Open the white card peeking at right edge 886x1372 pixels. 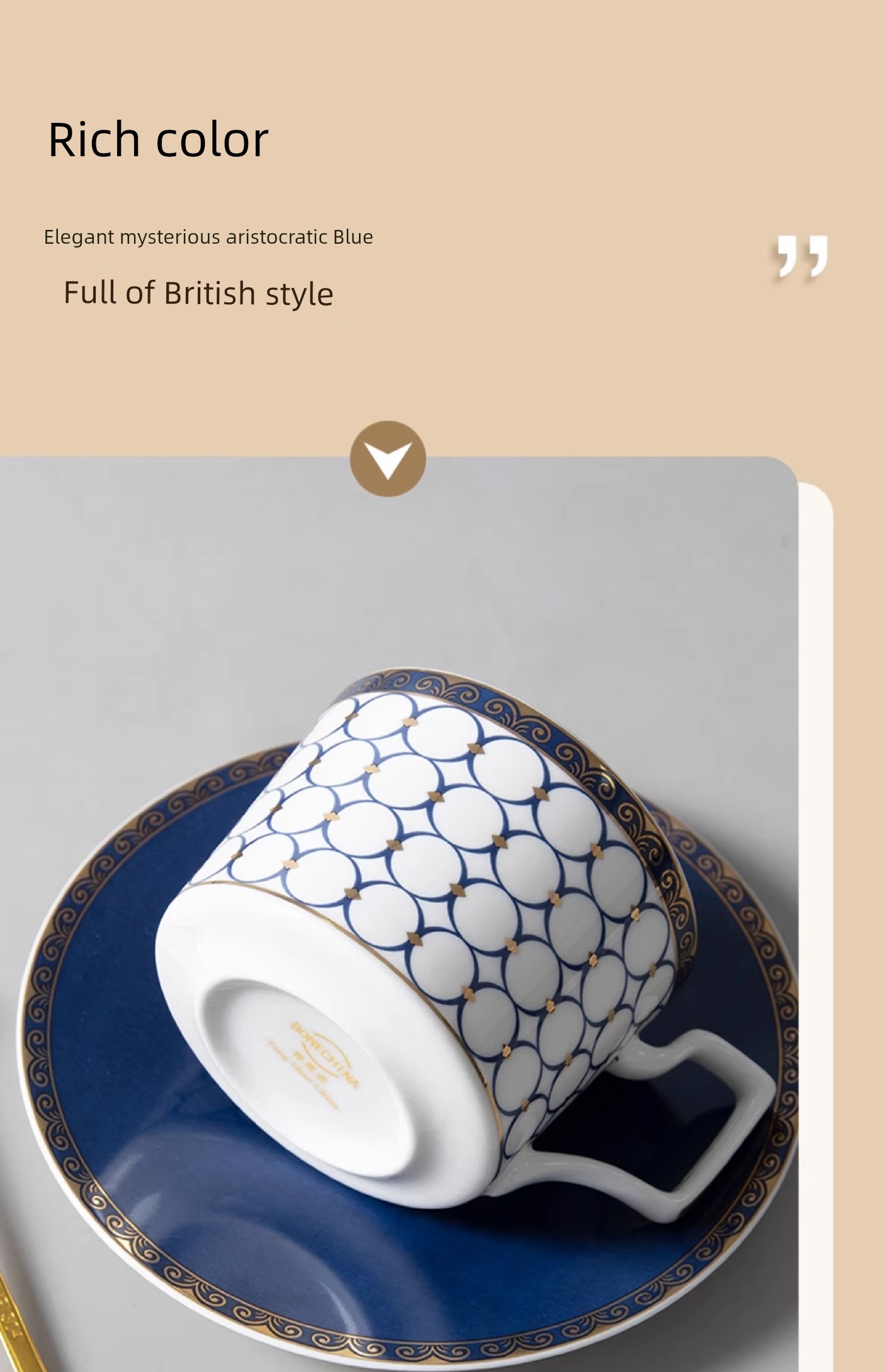[816, 926]
